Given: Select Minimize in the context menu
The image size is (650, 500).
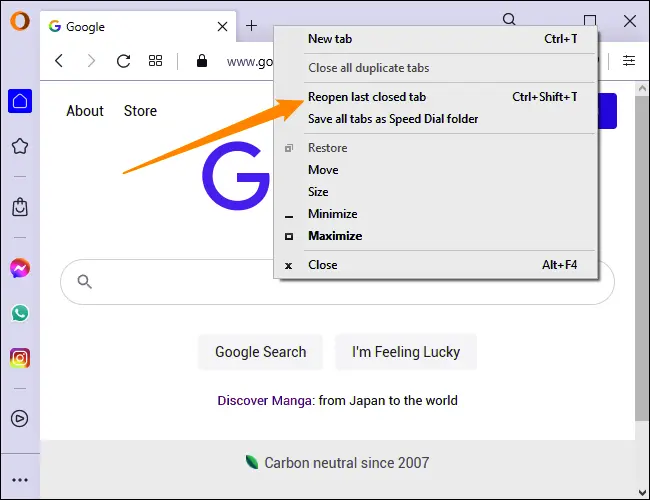Looking at the screenshot, I should (x=436, y=214).
